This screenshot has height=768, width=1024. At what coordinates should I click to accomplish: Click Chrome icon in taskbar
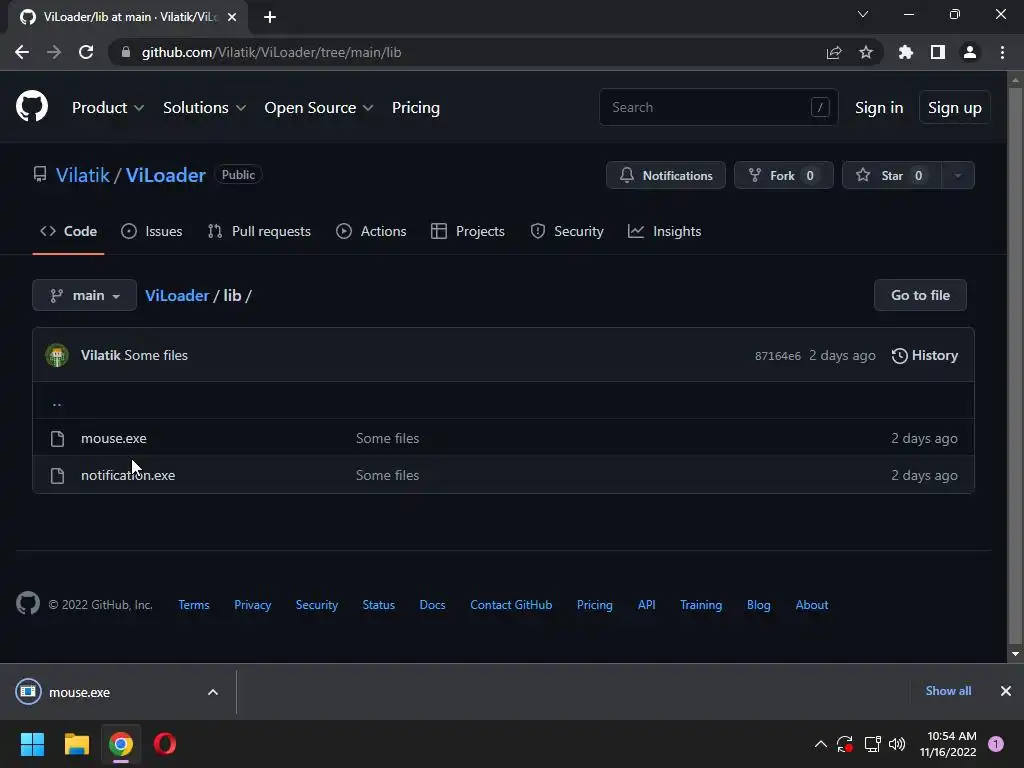tap(121, 744)
